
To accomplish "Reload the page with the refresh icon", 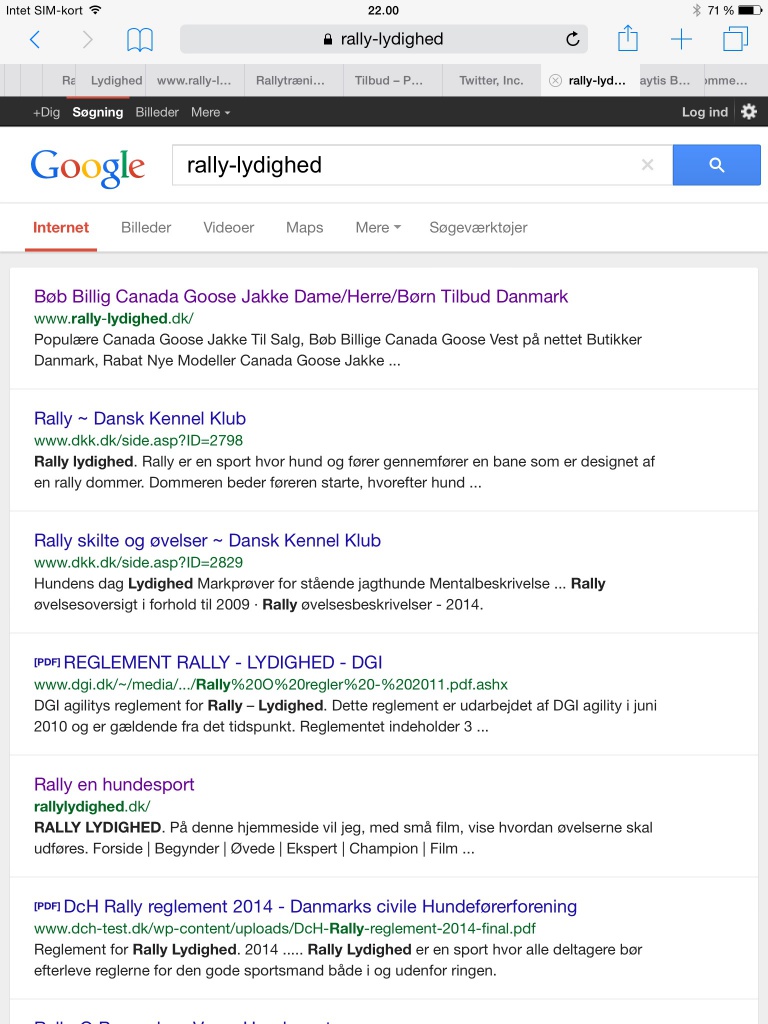I will (573, 39).
